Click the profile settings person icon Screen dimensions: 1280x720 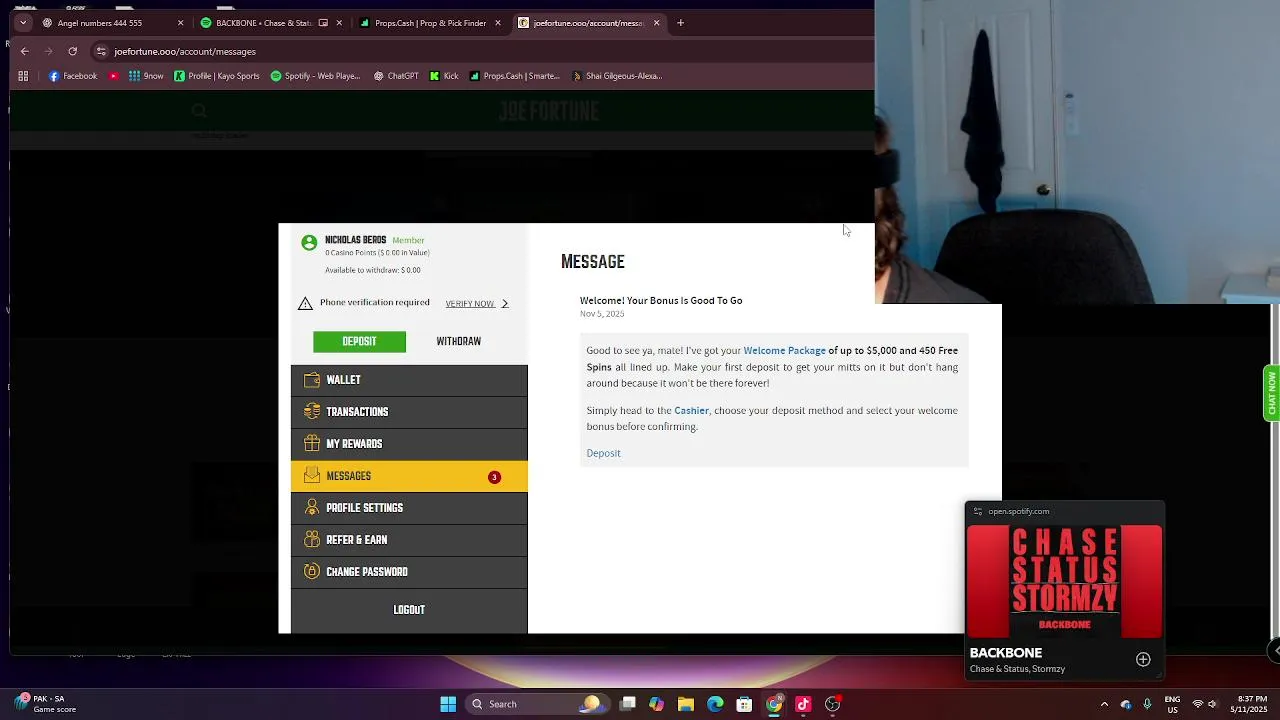pyautogui.click(x=312, y=508)
